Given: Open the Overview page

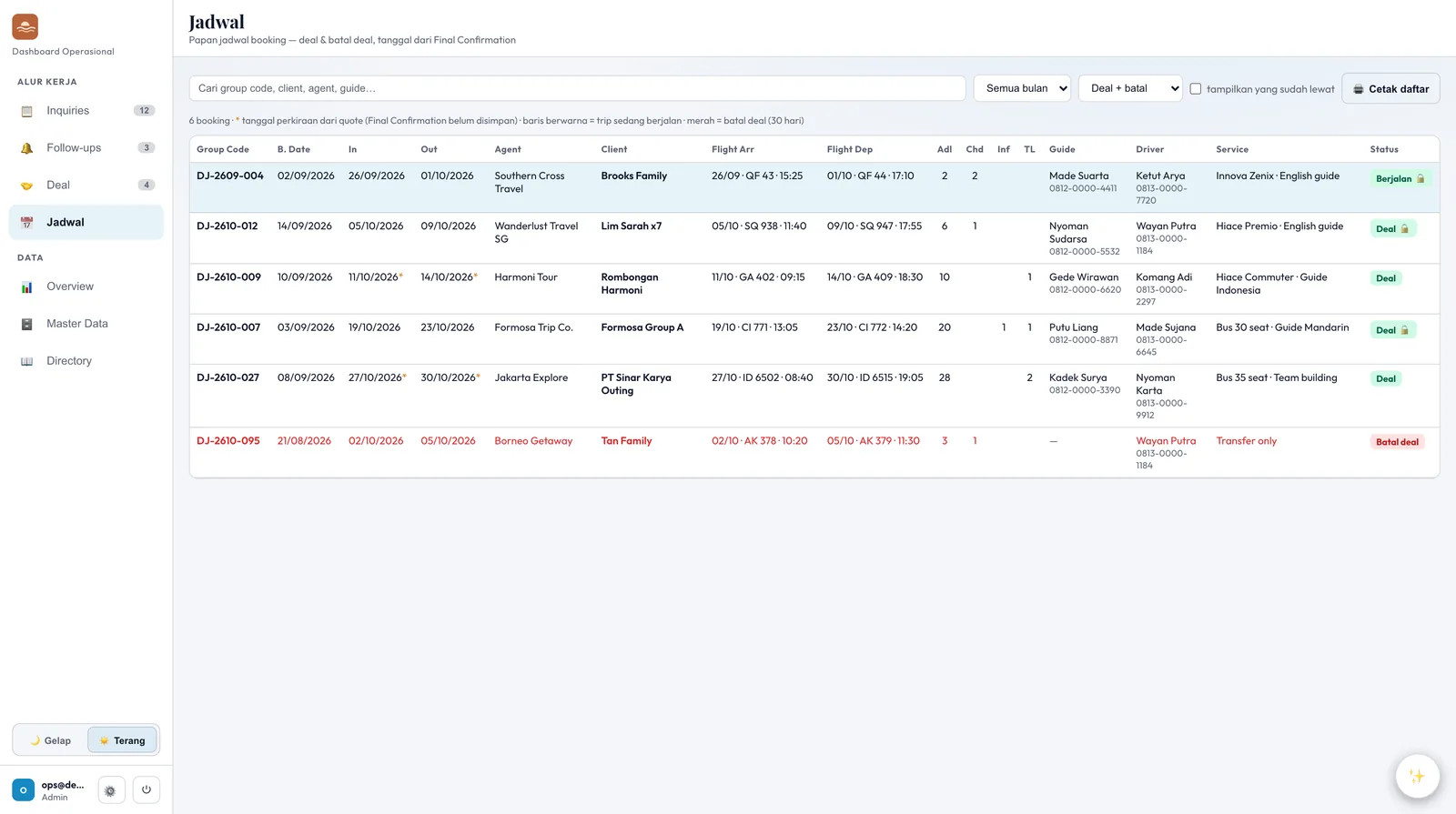Looking at the screenshot, I should pyautogui.click(x=86, y=286).
